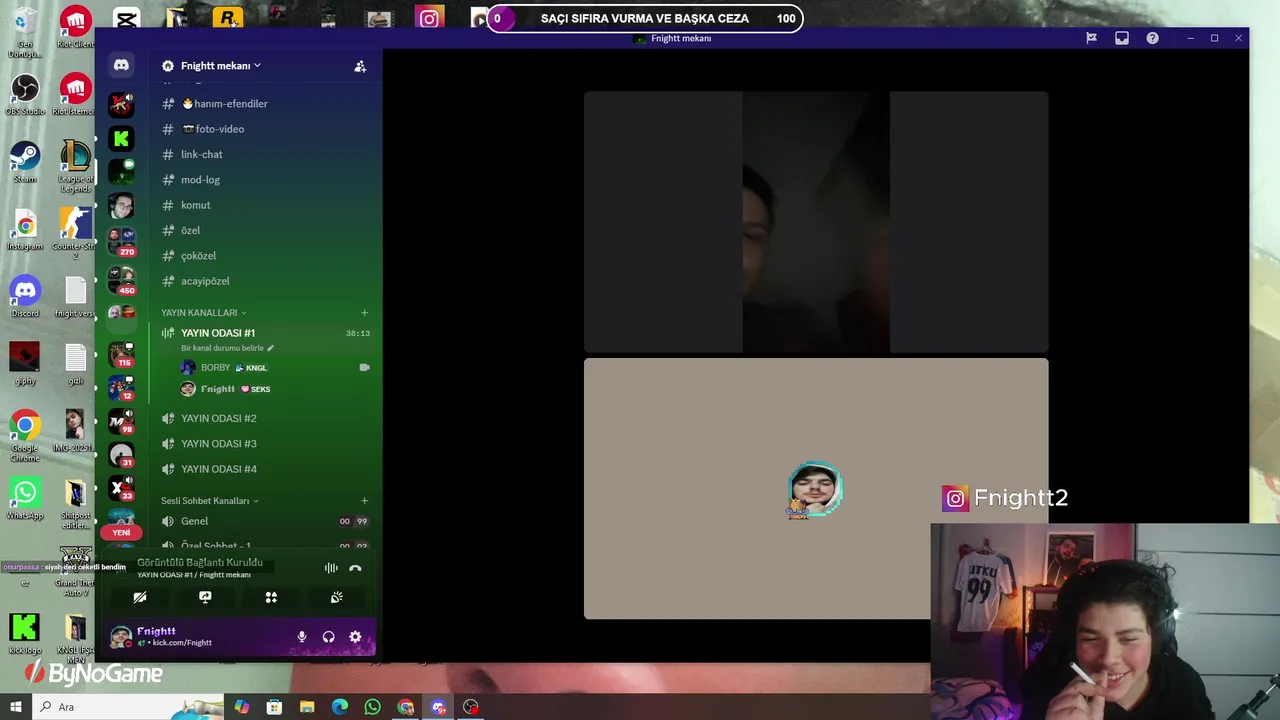
Task: Open WhatsApp from taskbar
Action: [372, 707]
